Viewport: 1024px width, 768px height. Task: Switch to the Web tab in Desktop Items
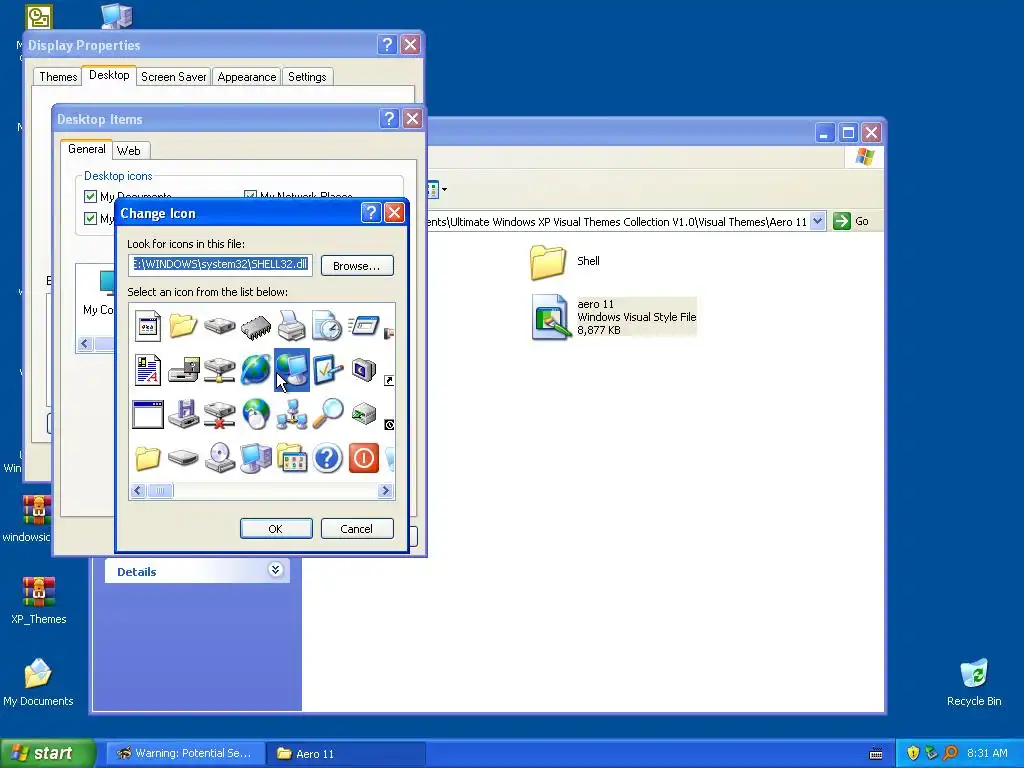pos(129,151)
